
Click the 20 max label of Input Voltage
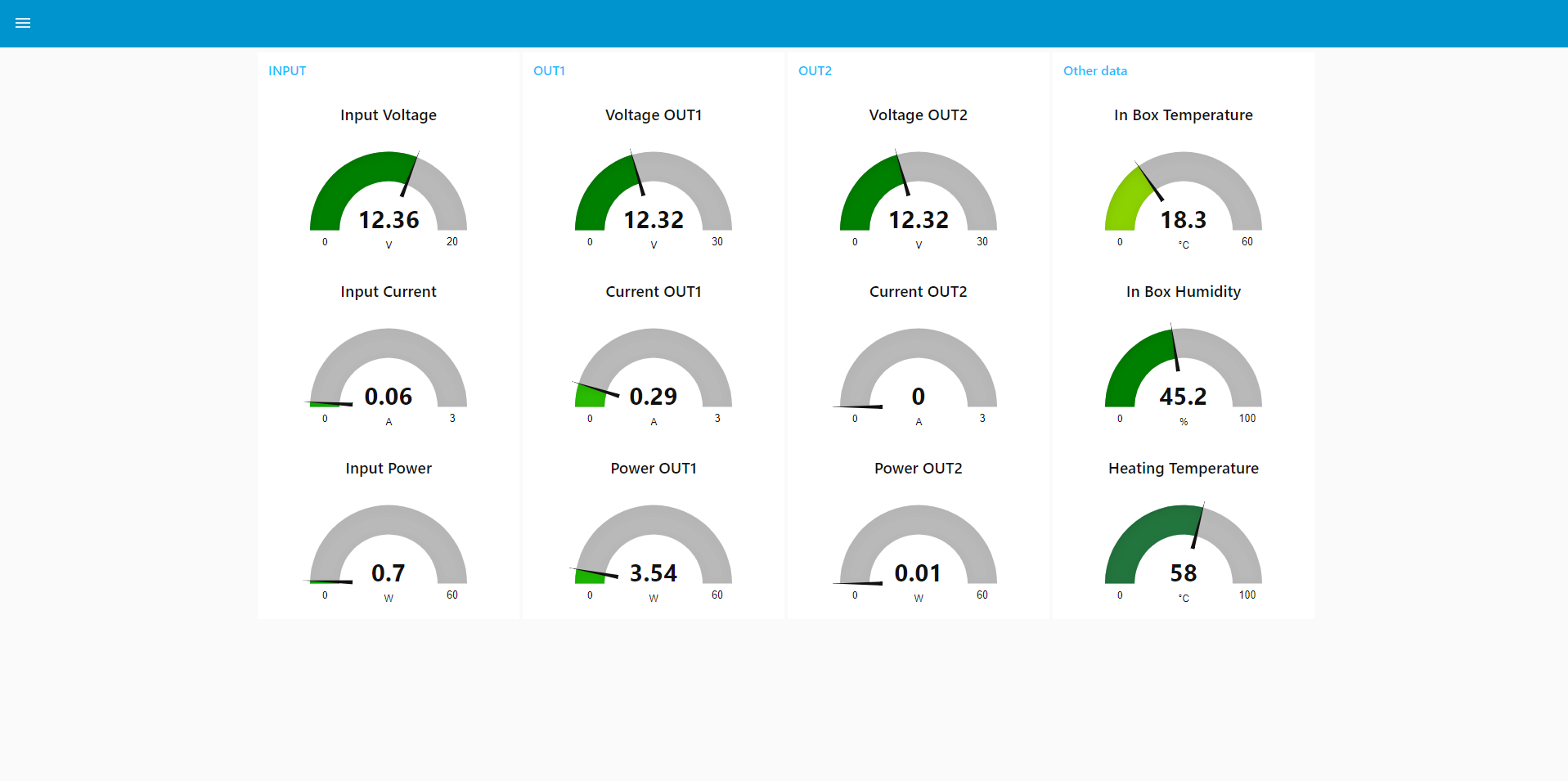coord(452,242)
